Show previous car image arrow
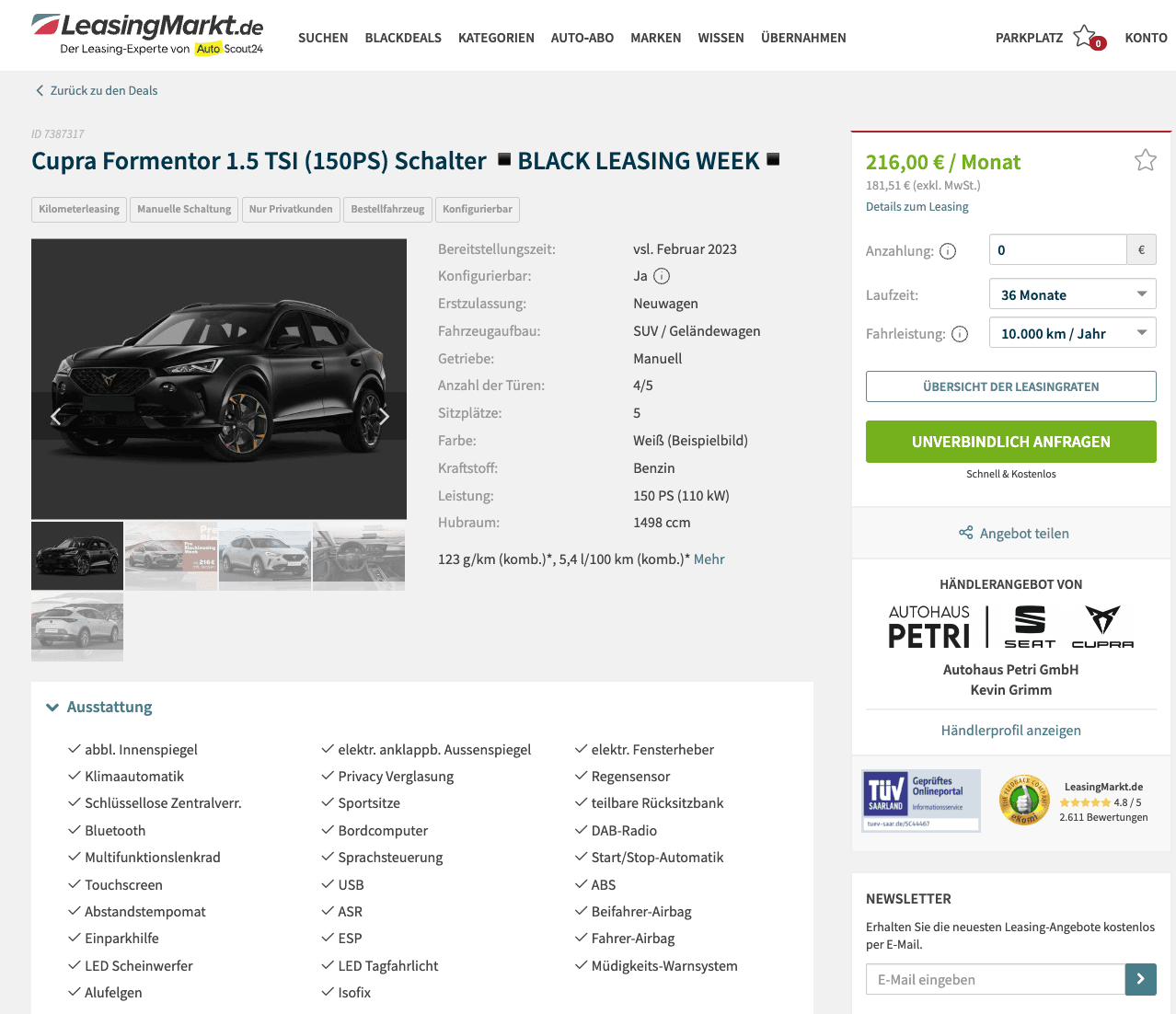 pos(55,416)
